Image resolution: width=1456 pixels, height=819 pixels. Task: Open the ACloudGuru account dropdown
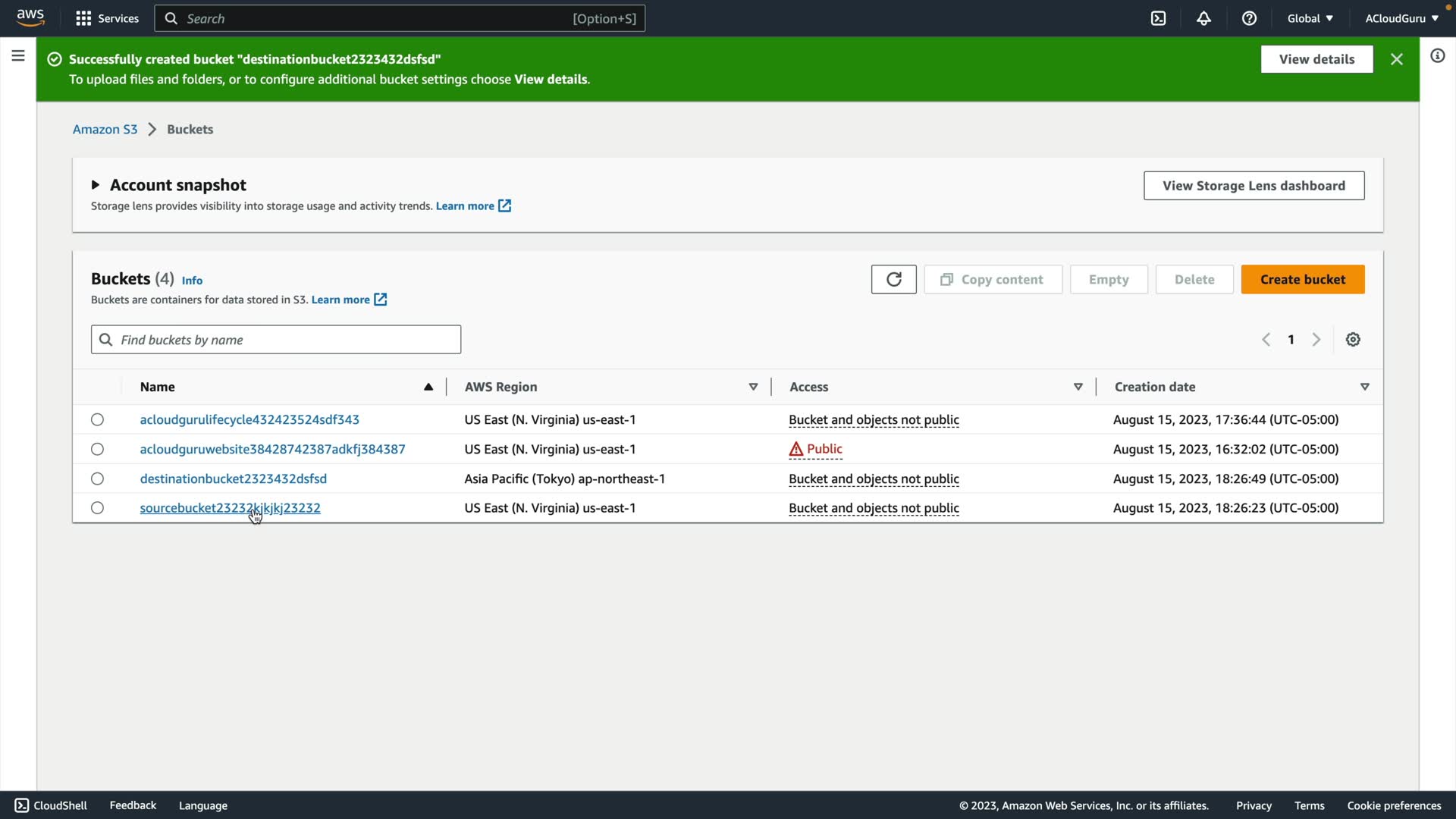pyautogui.click(x=1401, y=18)
